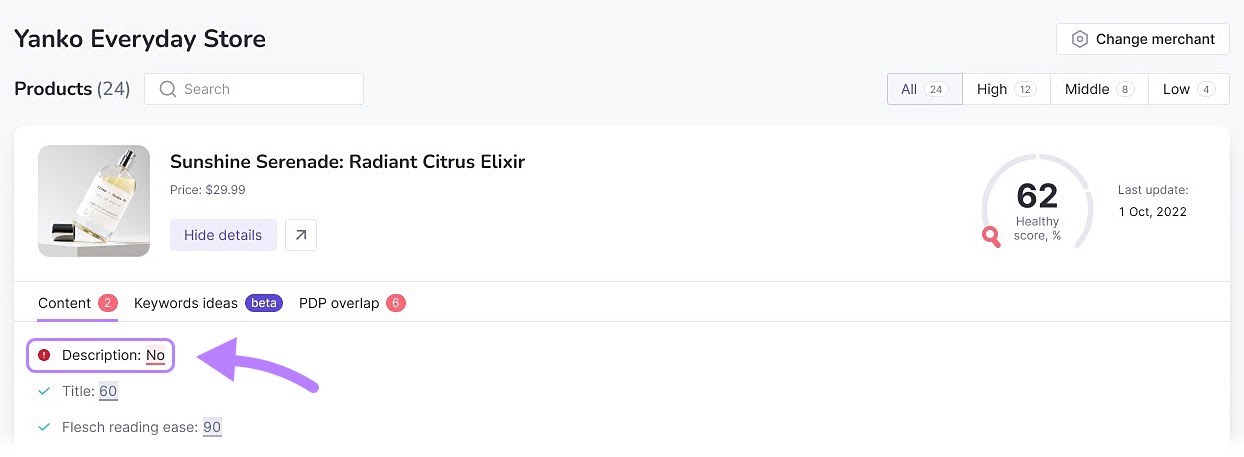Filter products by All
Viewport: 1244px width, 457px height.
(x=924, y=89)
